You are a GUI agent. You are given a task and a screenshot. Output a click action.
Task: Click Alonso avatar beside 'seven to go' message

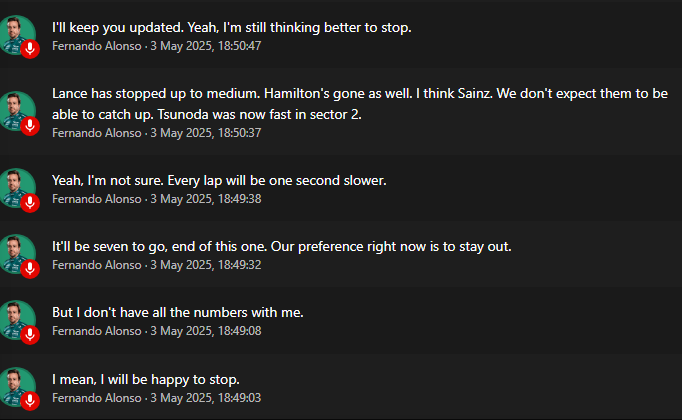(16, 254)
